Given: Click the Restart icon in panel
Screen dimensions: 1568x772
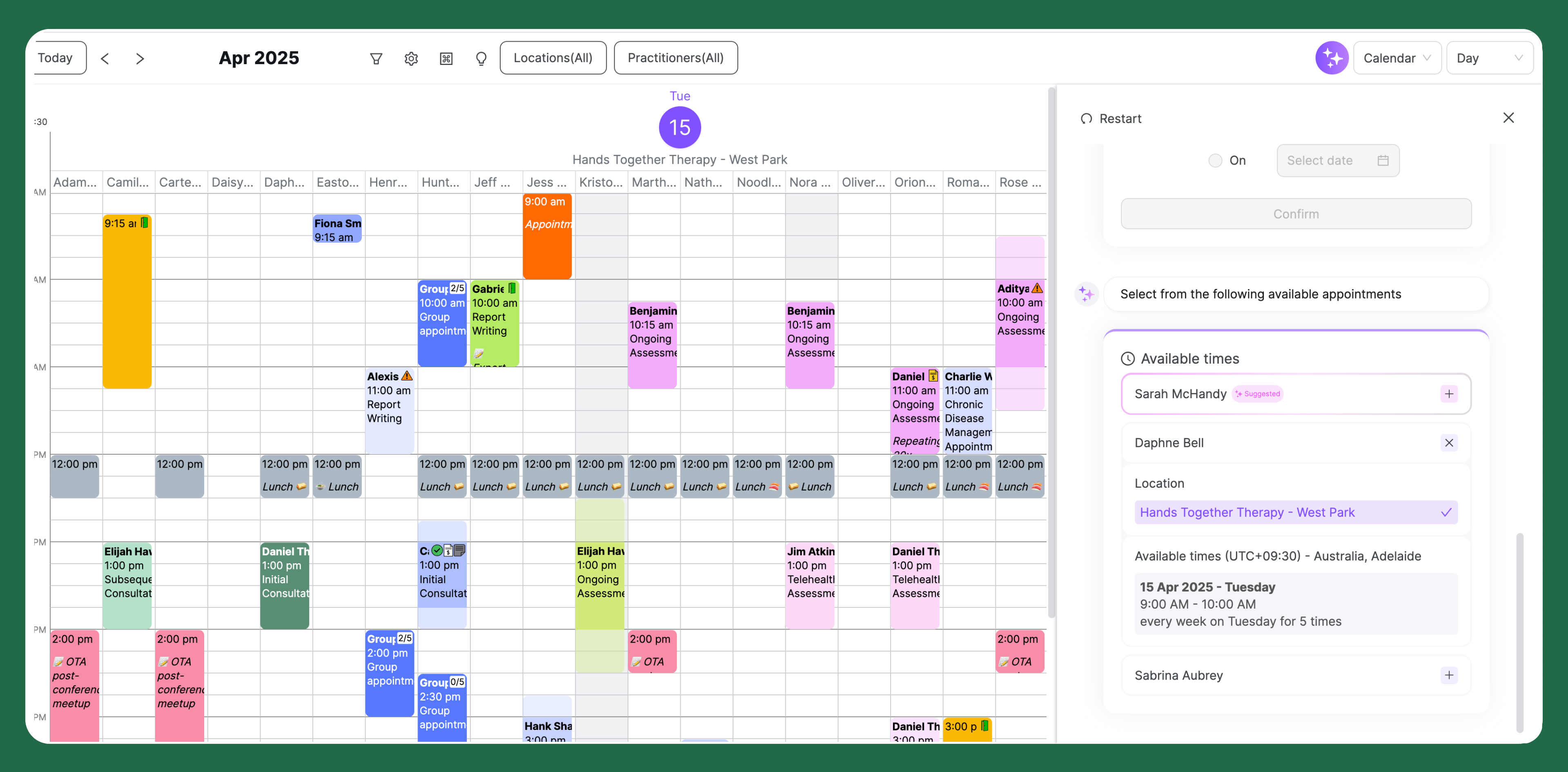Looking at the screenshot, I should tap(1086, 119).
